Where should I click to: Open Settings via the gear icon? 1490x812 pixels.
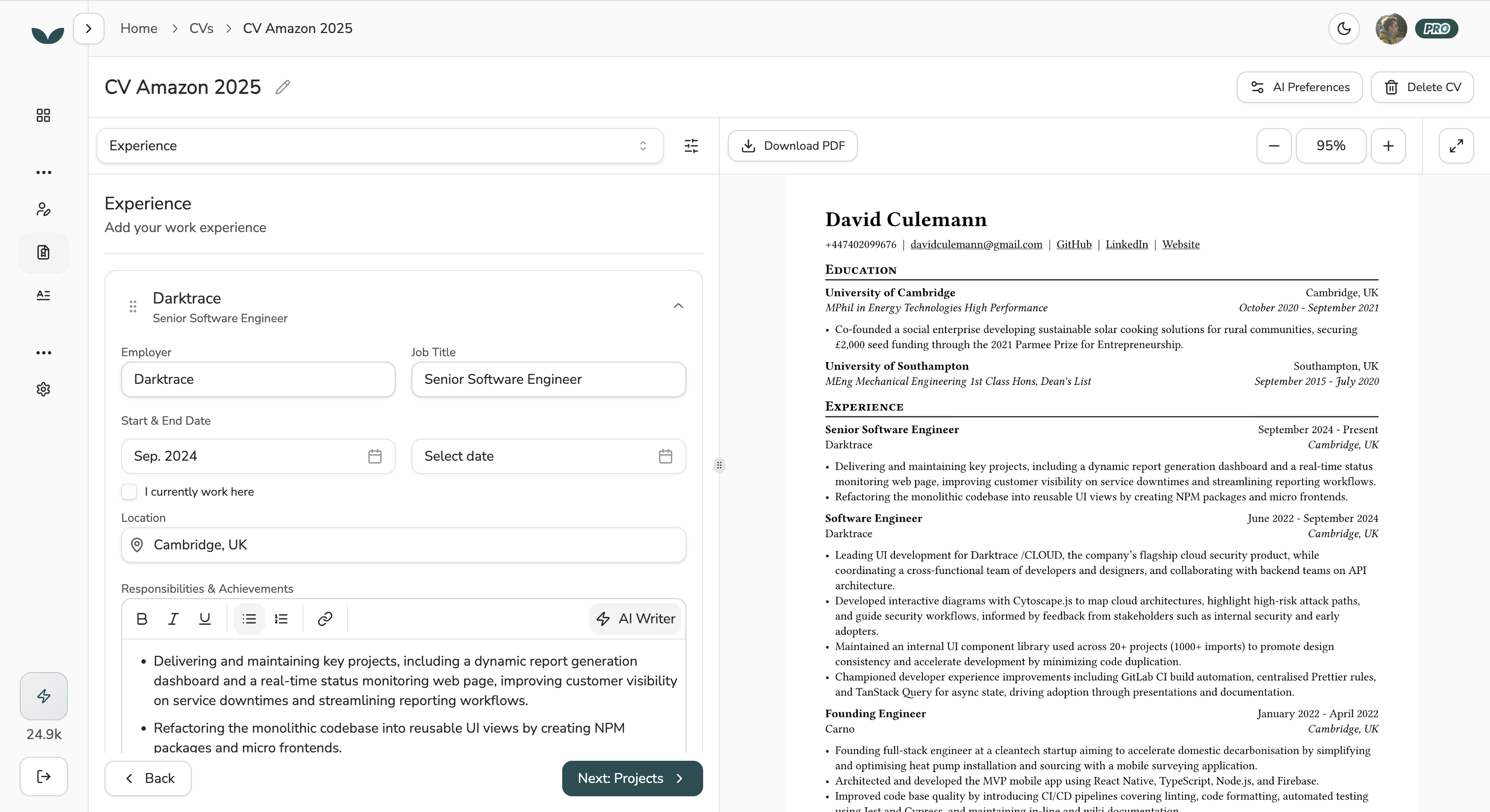[43, 389]
